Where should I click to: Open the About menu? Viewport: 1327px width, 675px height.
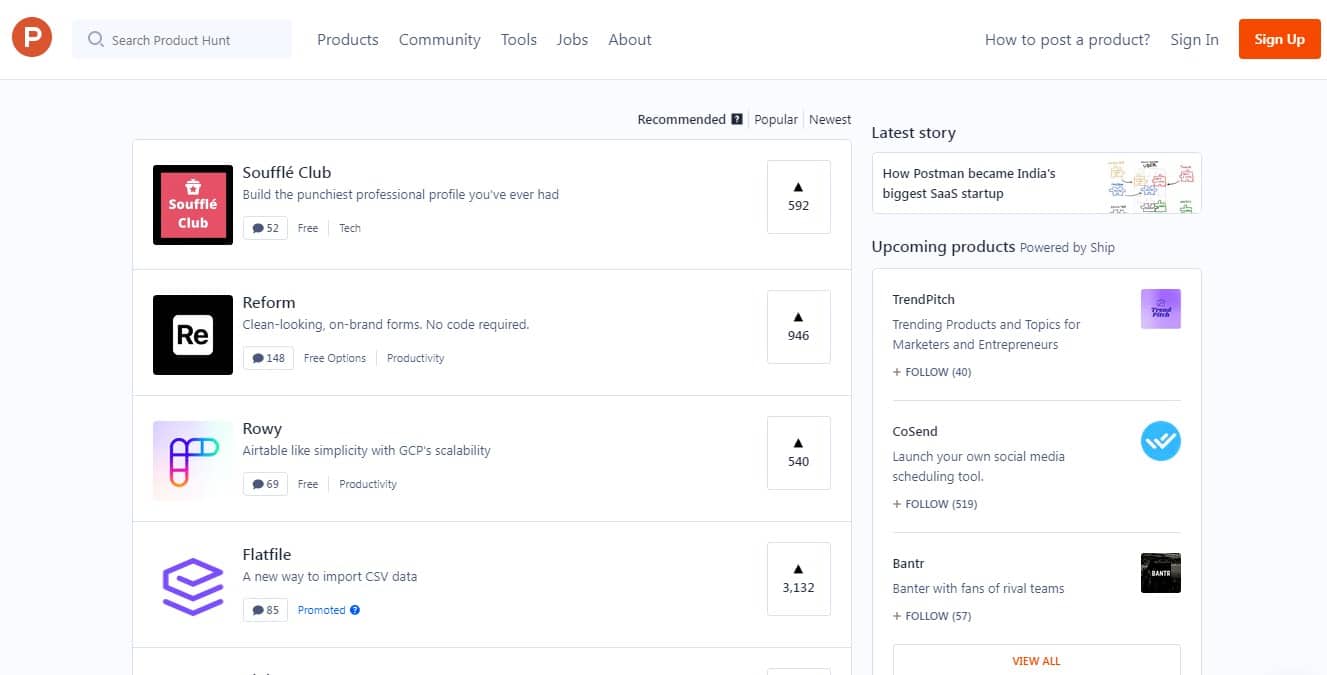click(x=630, y=40)
